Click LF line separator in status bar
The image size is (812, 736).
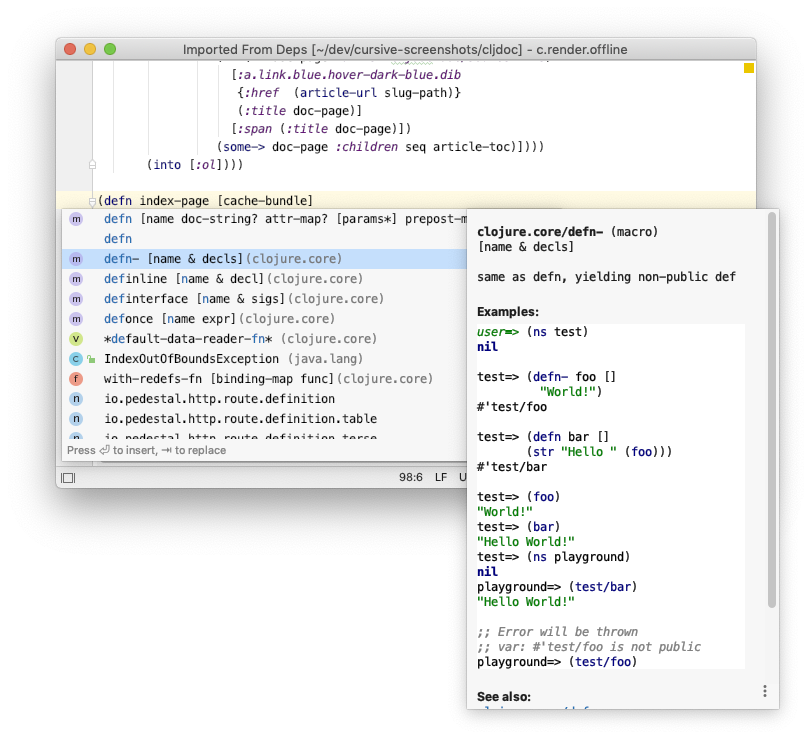pos(441,478)
